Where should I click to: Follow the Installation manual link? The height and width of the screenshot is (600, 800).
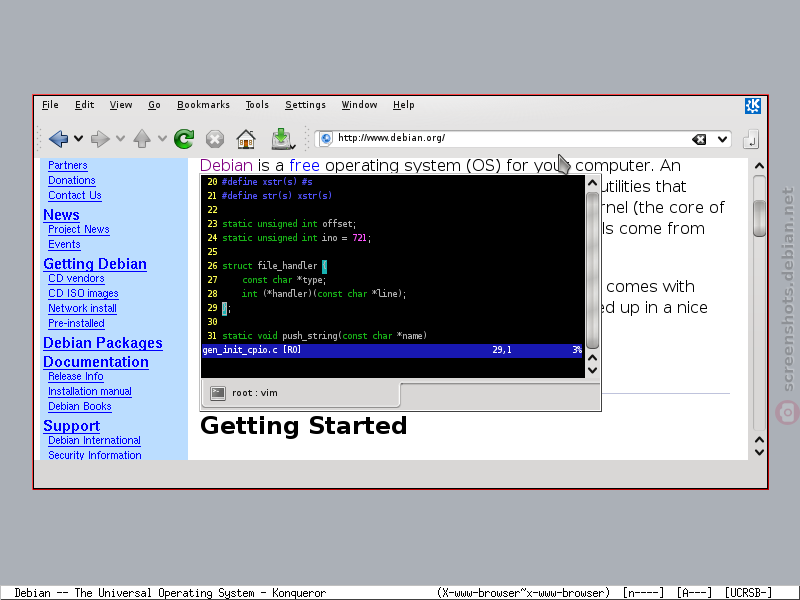coord(90,391)
